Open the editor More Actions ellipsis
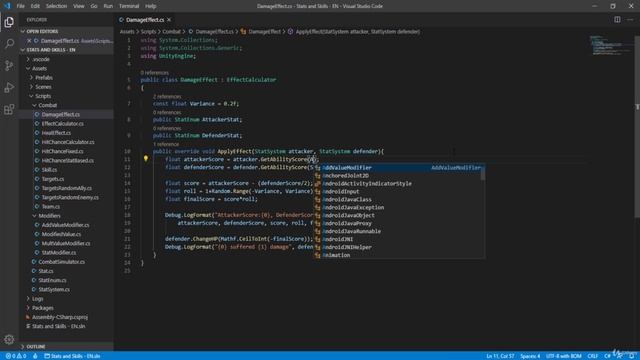Screen dimensions: 640x360 (x=630, y=20)
